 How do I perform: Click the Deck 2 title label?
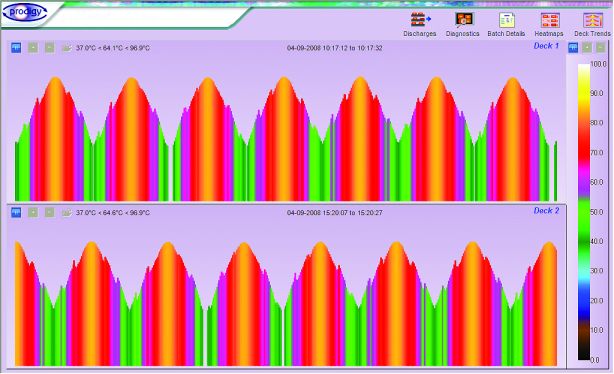(546, 211)
